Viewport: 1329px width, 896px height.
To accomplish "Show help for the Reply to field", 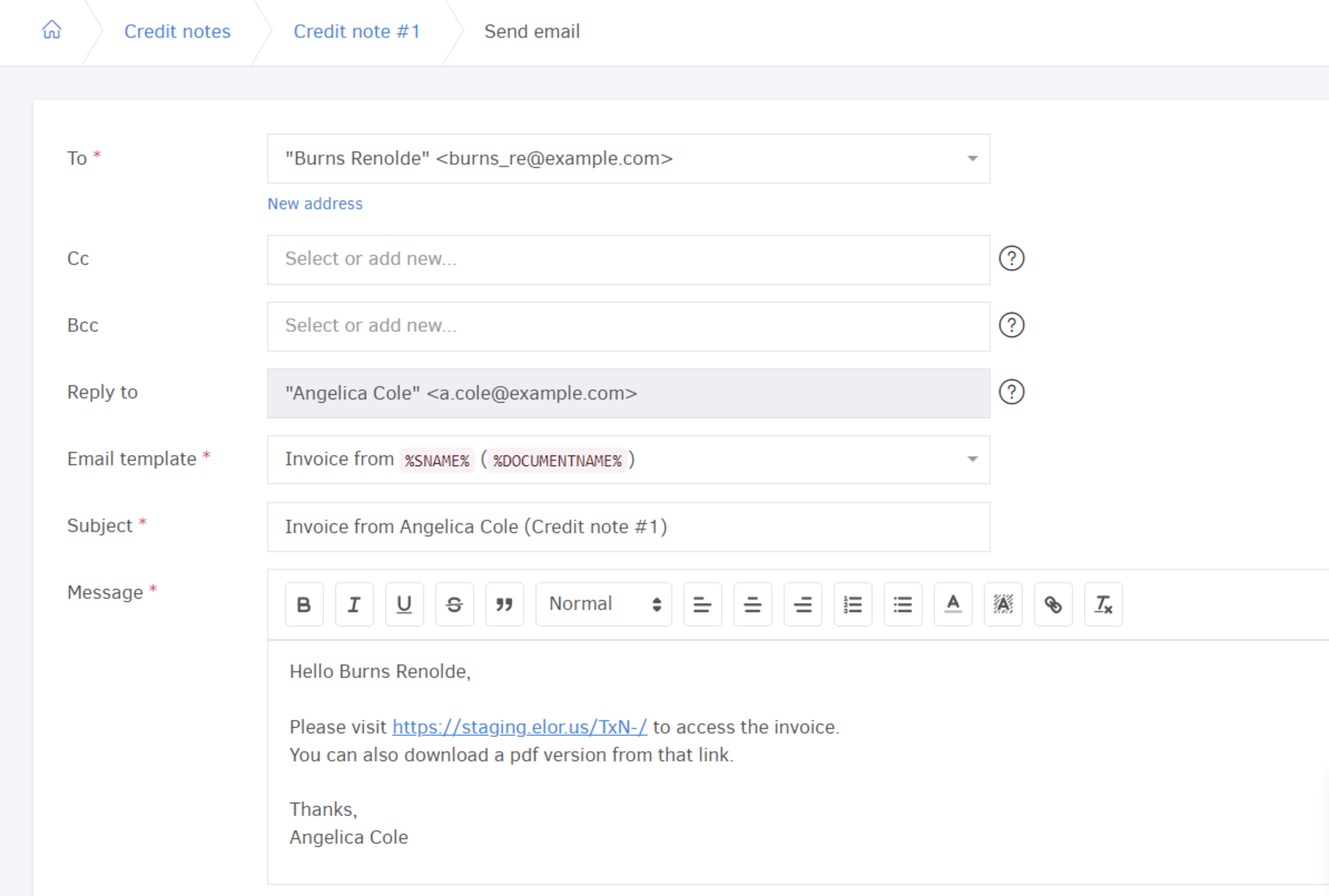I will click(x=1011, y=392).
